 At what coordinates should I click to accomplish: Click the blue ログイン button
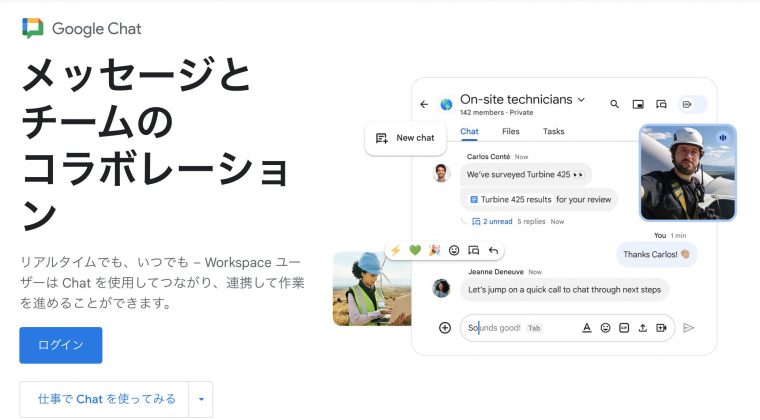pos(60,345)
